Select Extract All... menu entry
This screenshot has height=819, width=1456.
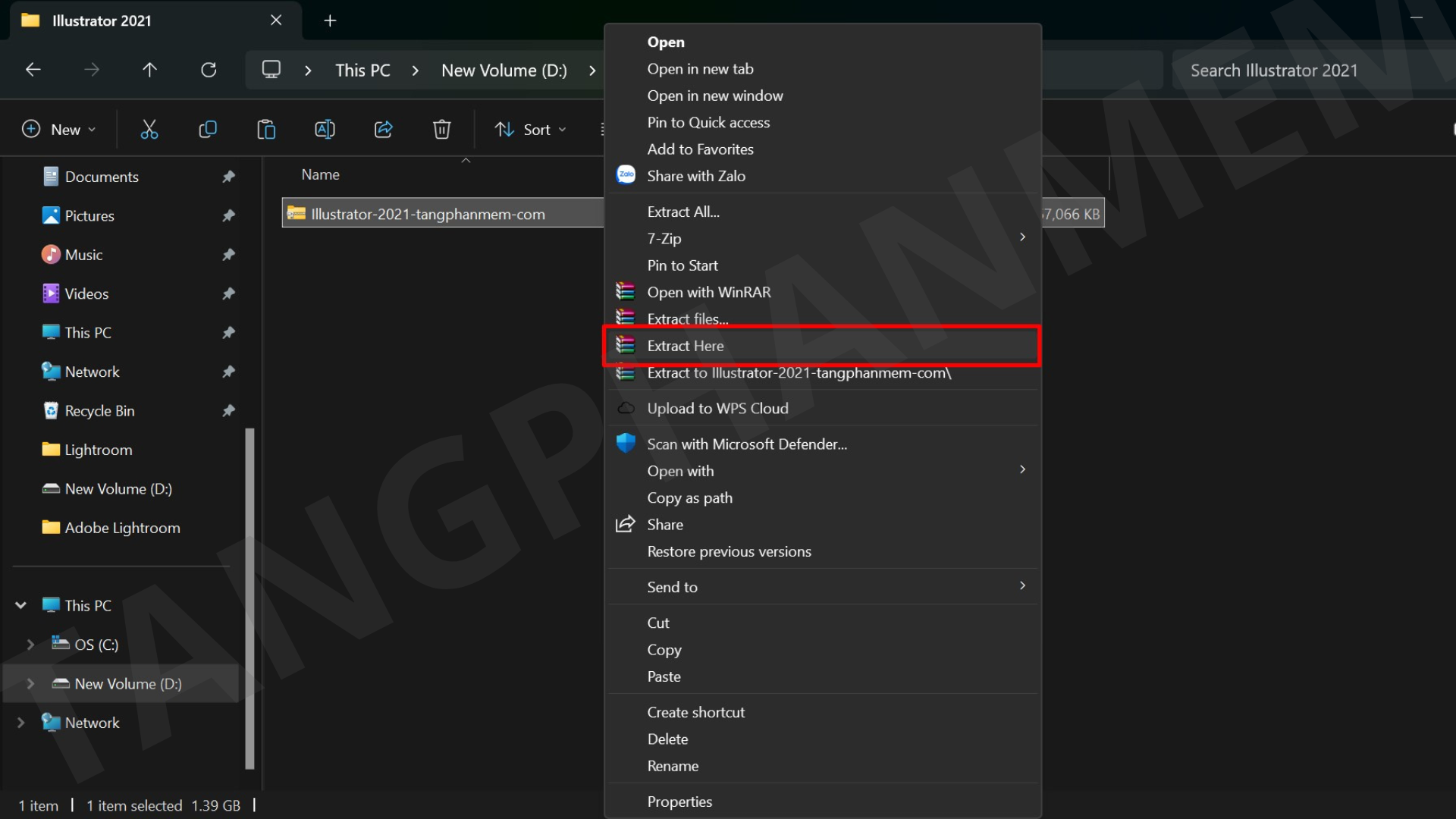coord(822,212)
